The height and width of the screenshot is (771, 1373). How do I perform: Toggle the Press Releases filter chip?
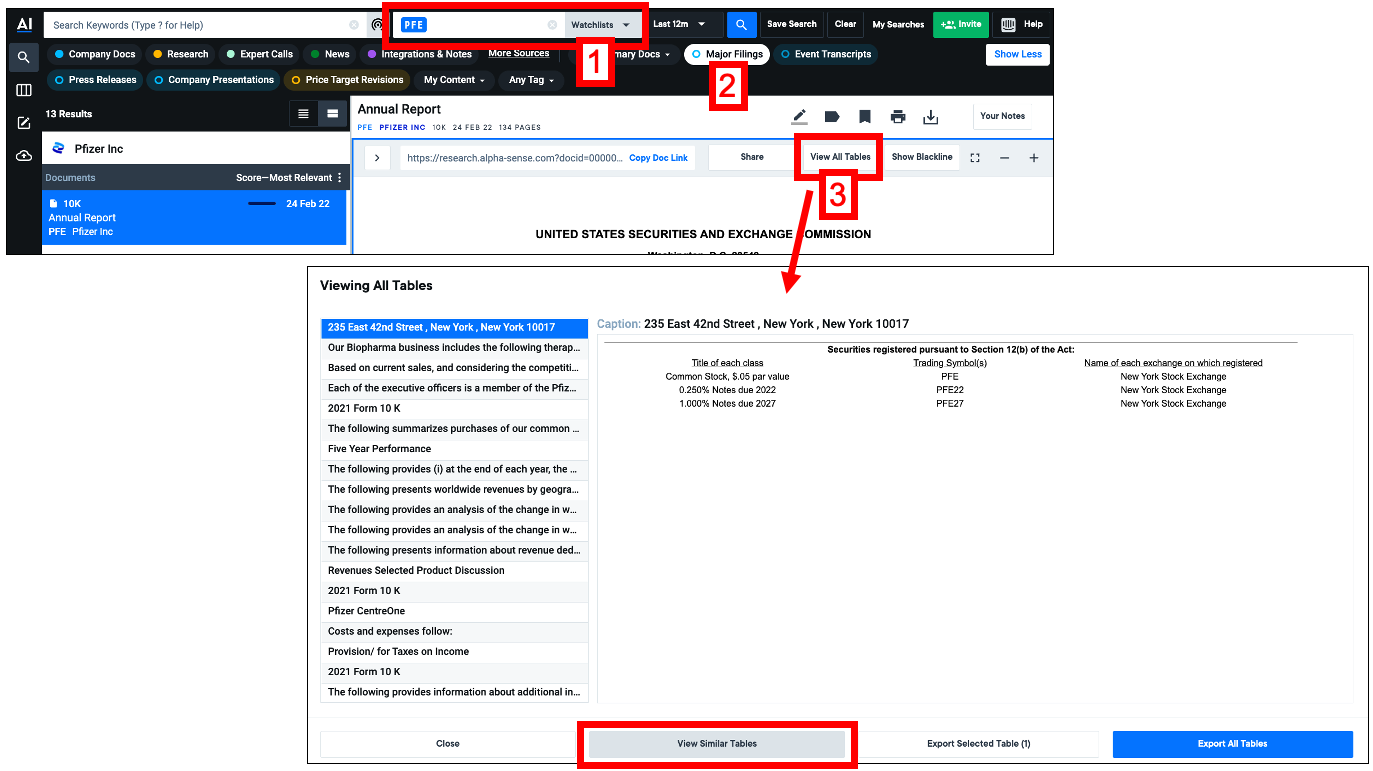point(94,80)
